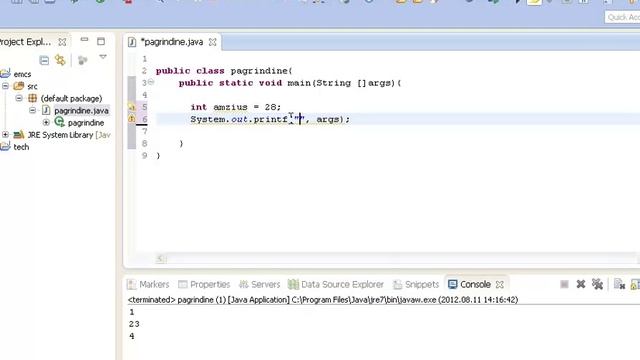Image resolution: width=640 pixels, height=360 pixels.
Task: Select the emcs project
Action: tap(22, 74)
